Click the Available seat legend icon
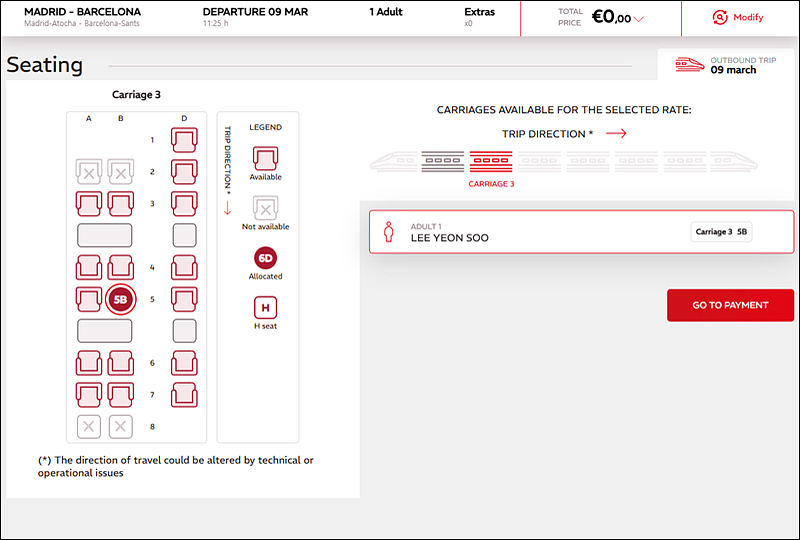Image resolution: width=800 pixels, height=540 pixels. click(265, 158)
